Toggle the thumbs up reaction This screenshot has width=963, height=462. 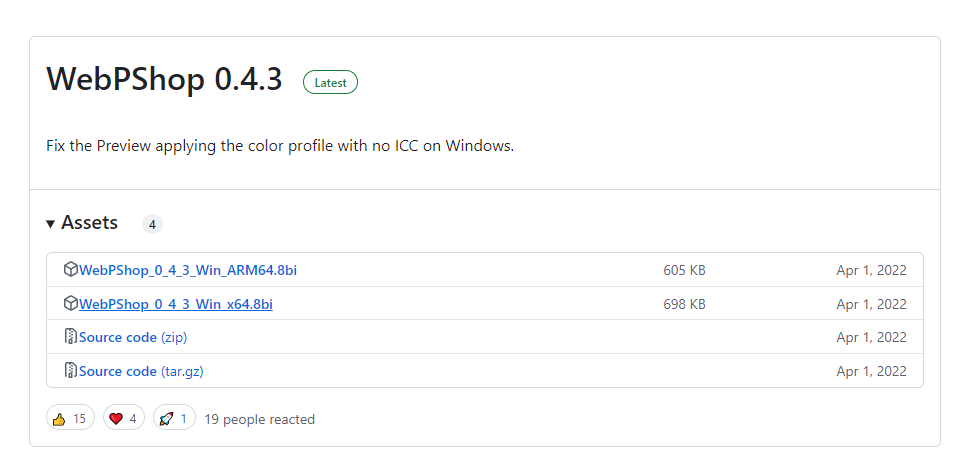(x=70, y=419)
